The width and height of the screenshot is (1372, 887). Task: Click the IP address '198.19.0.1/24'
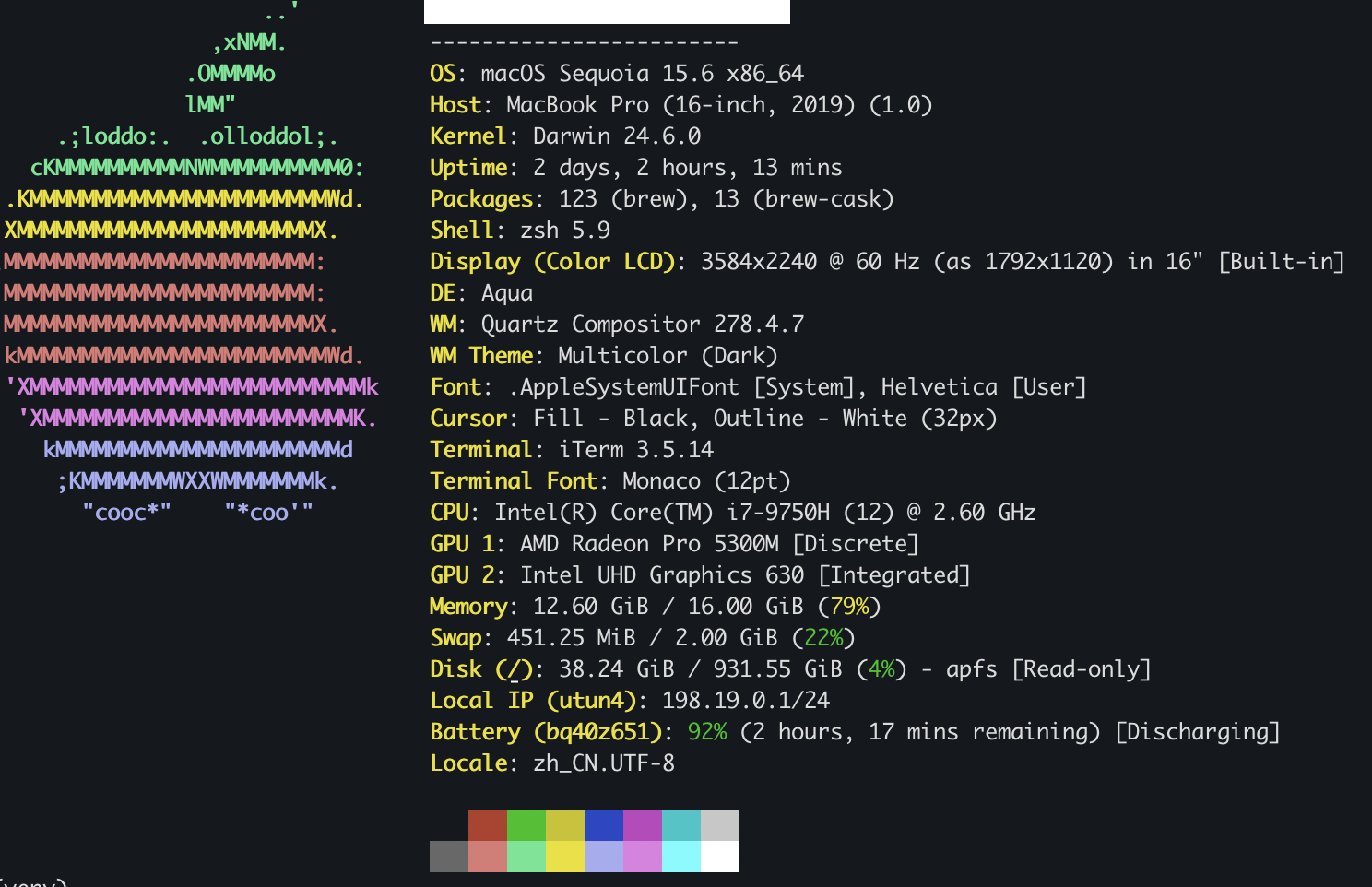(746, 701)
